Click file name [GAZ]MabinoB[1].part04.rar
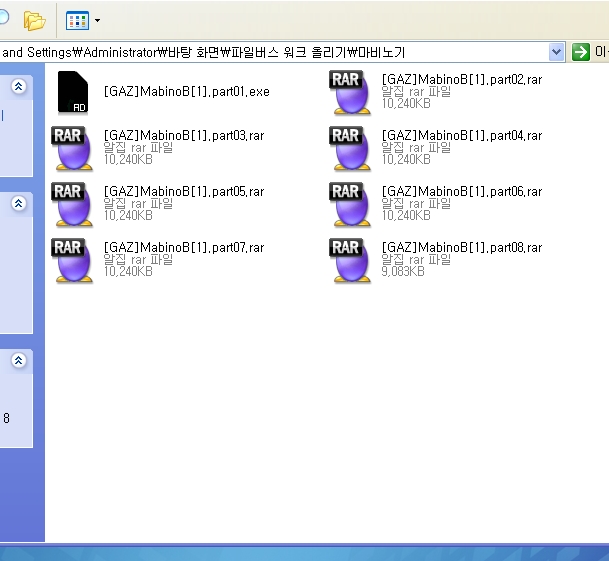This screenshot has height=561, width=609. point(462,136)
